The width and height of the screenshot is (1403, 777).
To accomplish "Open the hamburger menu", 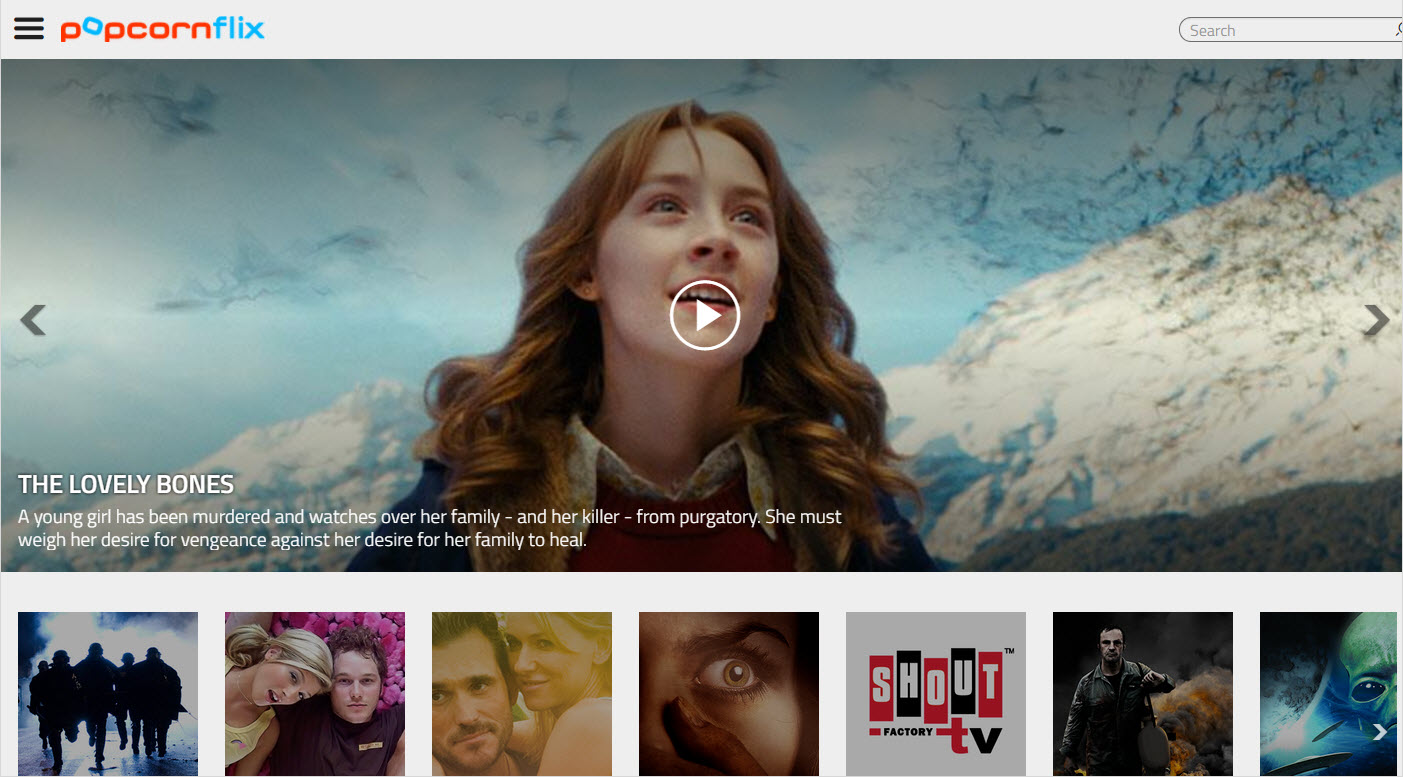I will pyautogui.click(x=29, y=29).
